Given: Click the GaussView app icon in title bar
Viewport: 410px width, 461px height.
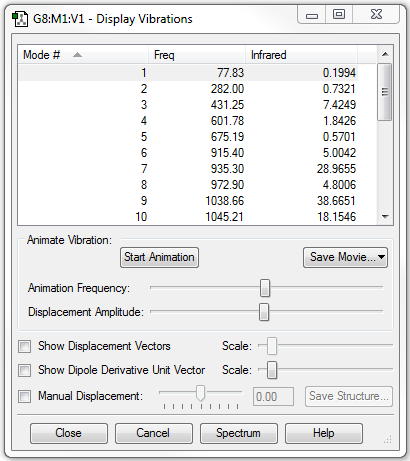Looking at the screenshot, I should click(20, 19).
